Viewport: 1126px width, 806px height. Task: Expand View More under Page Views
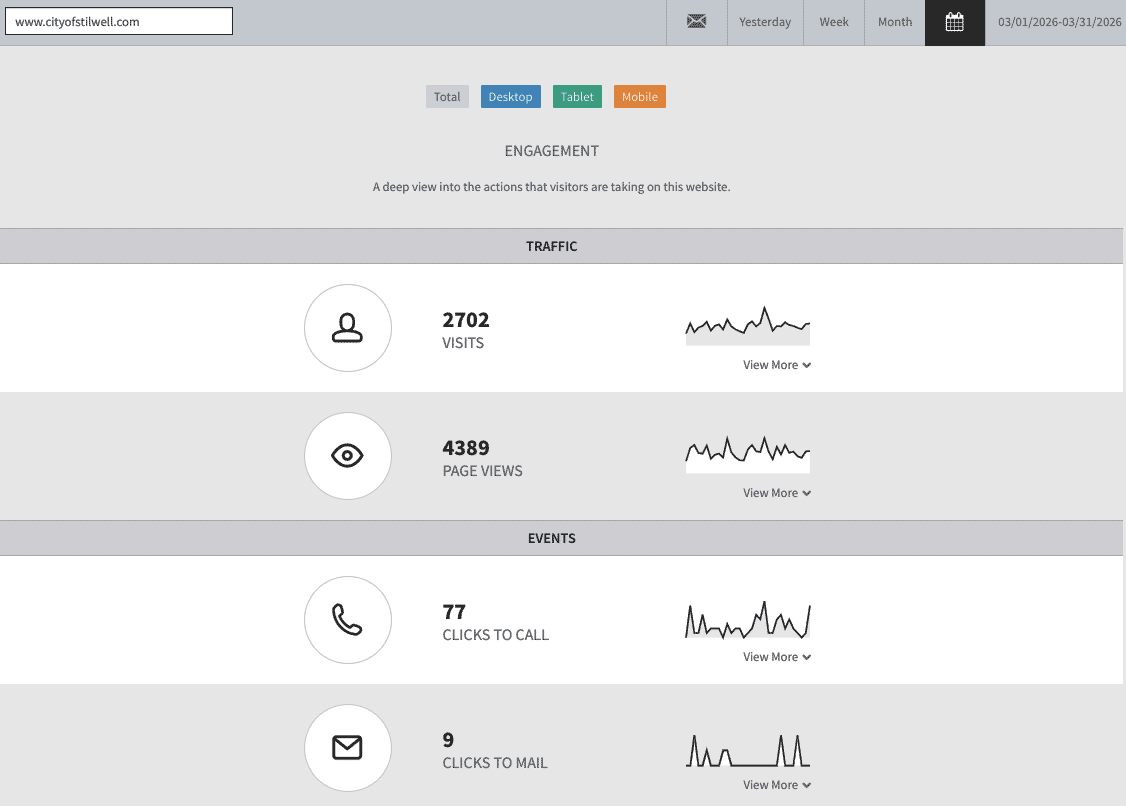coord(777,493)
